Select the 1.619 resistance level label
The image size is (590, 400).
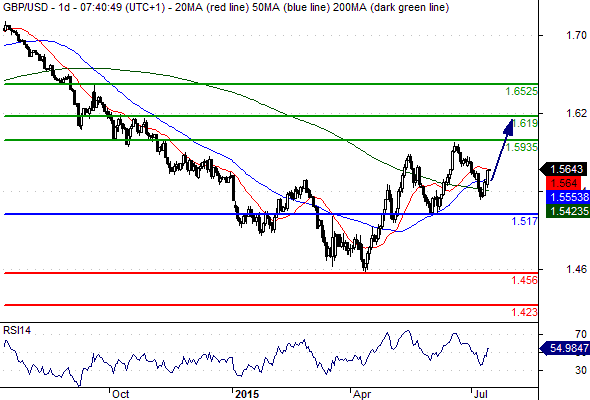point(525,123)
